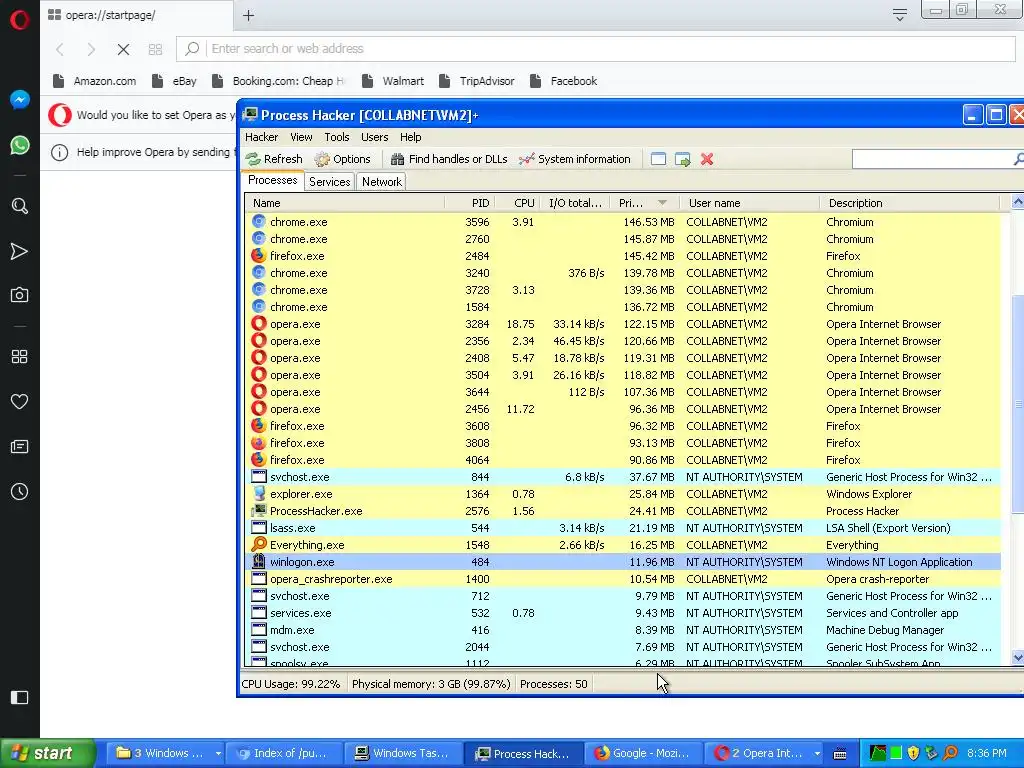
Task: Open the Tools menu
Action: click(x=336, y=137)
